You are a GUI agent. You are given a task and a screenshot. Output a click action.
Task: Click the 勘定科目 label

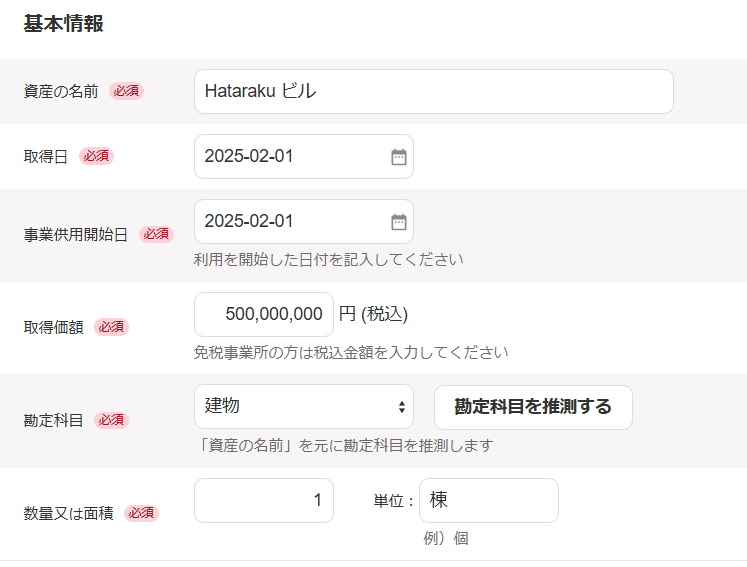click(x=53, y=420)
